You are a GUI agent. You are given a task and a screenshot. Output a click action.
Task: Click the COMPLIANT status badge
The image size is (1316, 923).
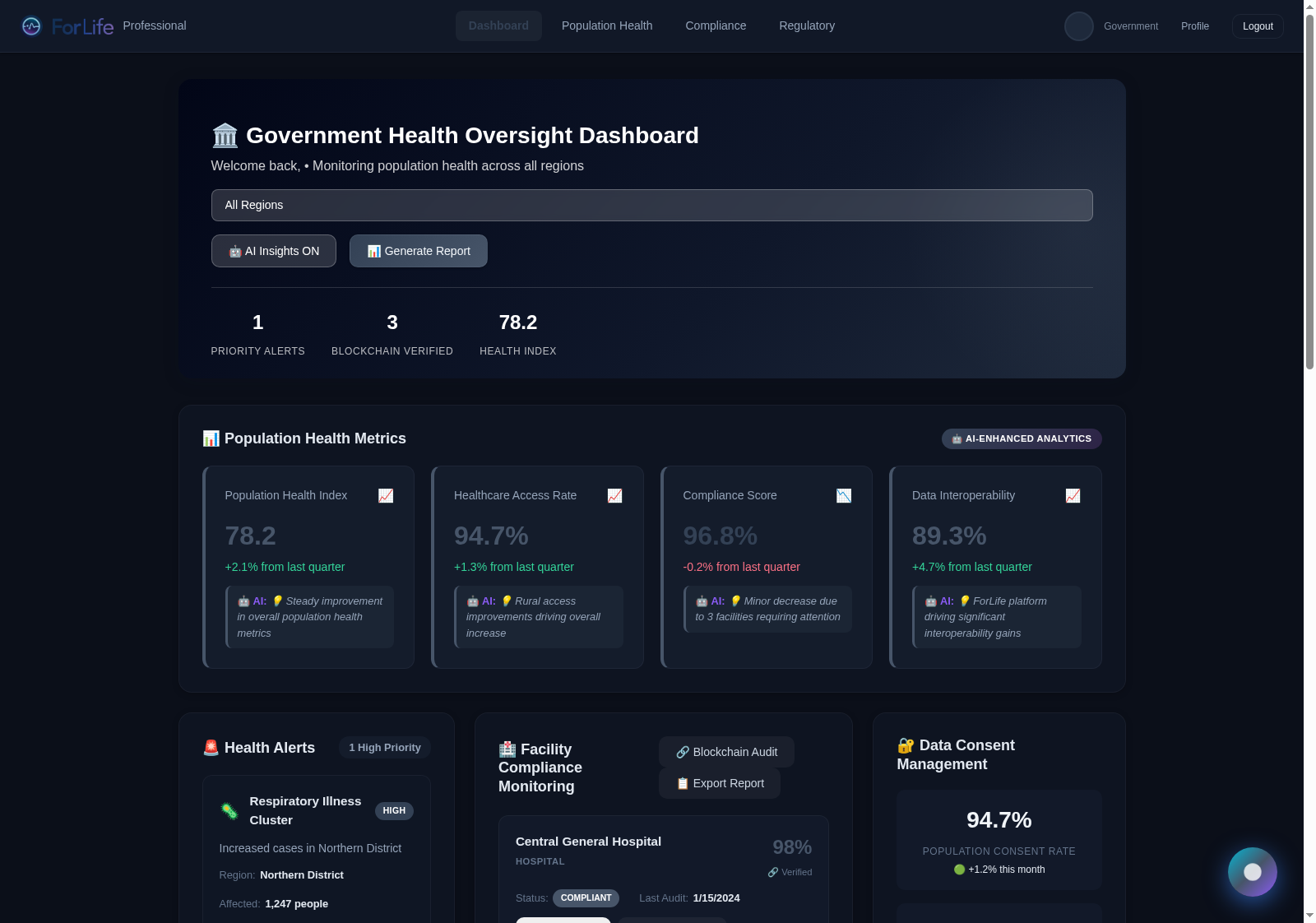tap(586, 898)
